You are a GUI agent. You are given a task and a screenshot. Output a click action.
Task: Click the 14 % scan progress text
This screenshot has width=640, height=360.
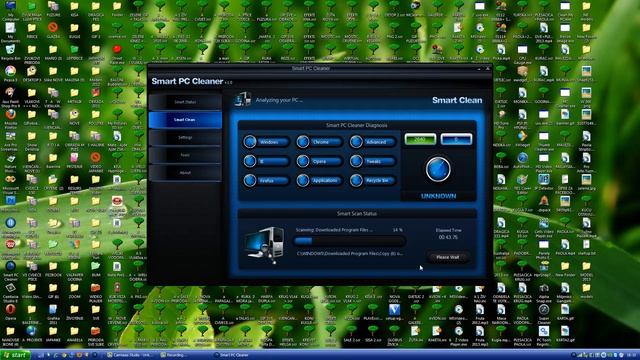398,230
